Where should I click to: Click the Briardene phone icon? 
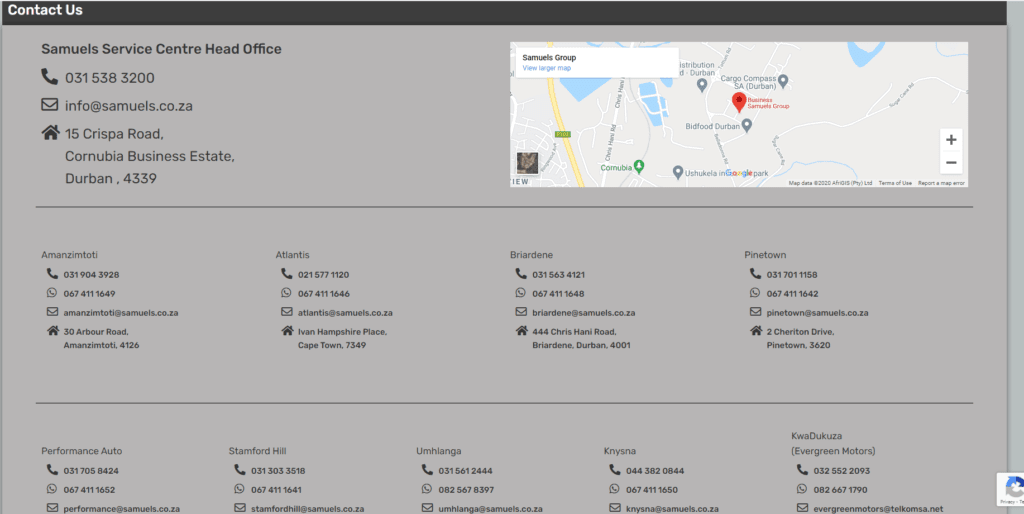point(520,274)
